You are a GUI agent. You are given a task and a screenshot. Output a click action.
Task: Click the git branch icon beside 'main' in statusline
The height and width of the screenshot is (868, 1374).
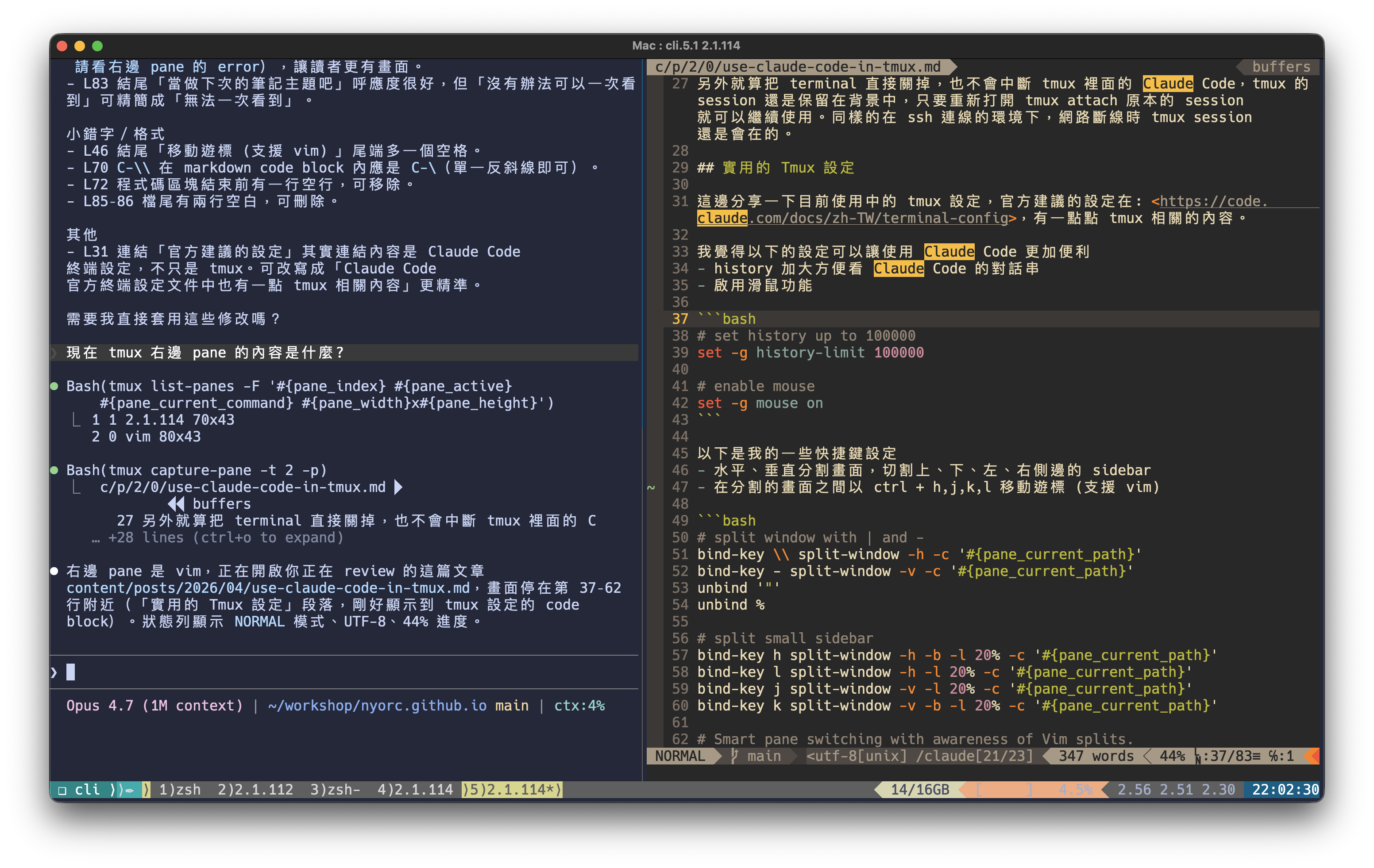734,756
